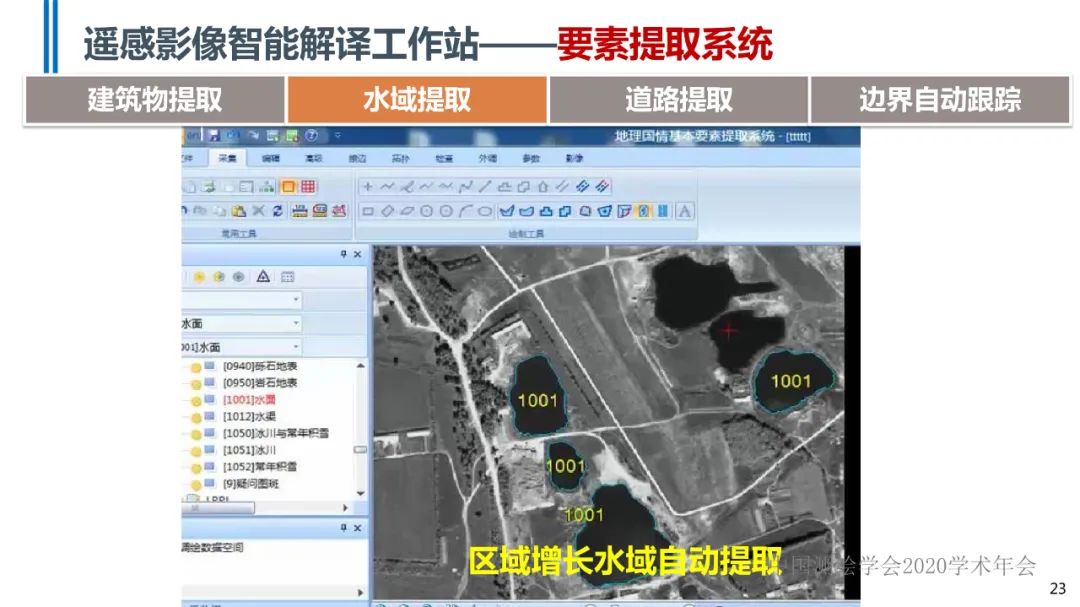Select the ellipse drawing tool
1080x607 pixels.
point(484,211)
